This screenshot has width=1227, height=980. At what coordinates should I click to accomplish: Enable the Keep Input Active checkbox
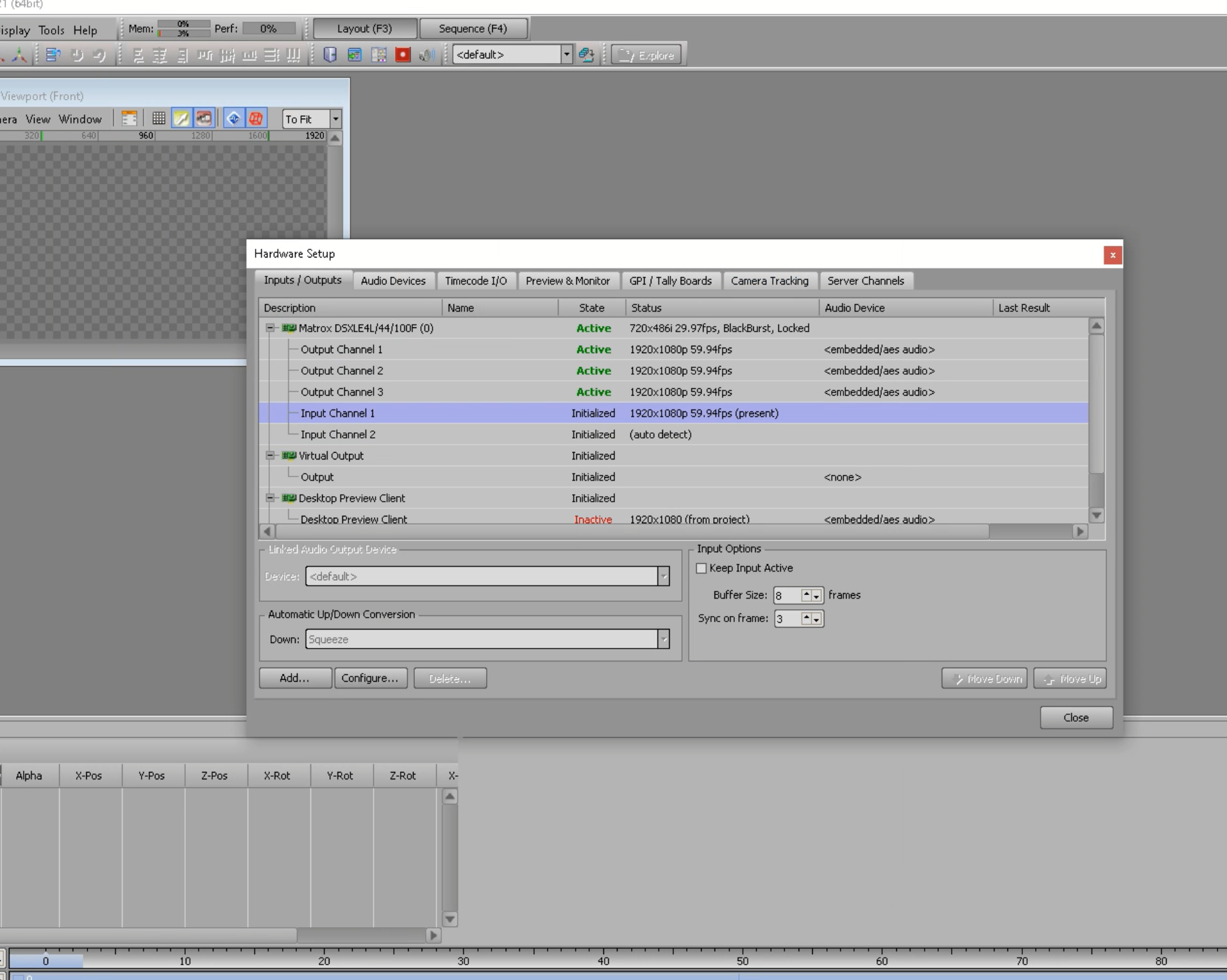point(702,569)
